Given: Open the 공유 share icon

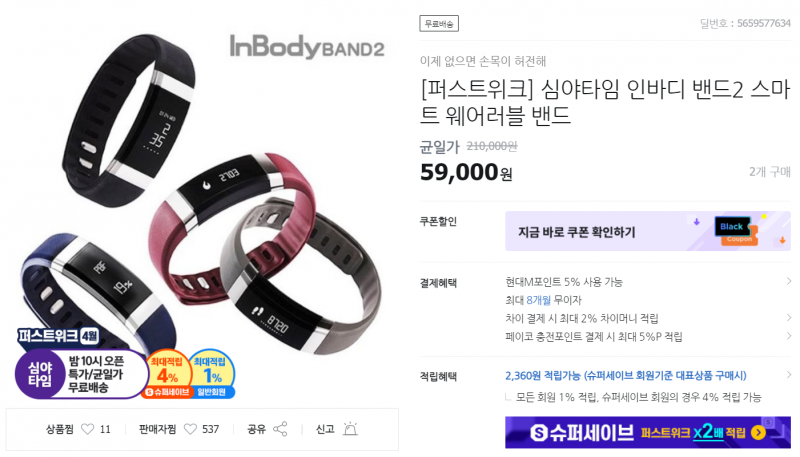Looking at the screenshot, I should coord(280,429).
